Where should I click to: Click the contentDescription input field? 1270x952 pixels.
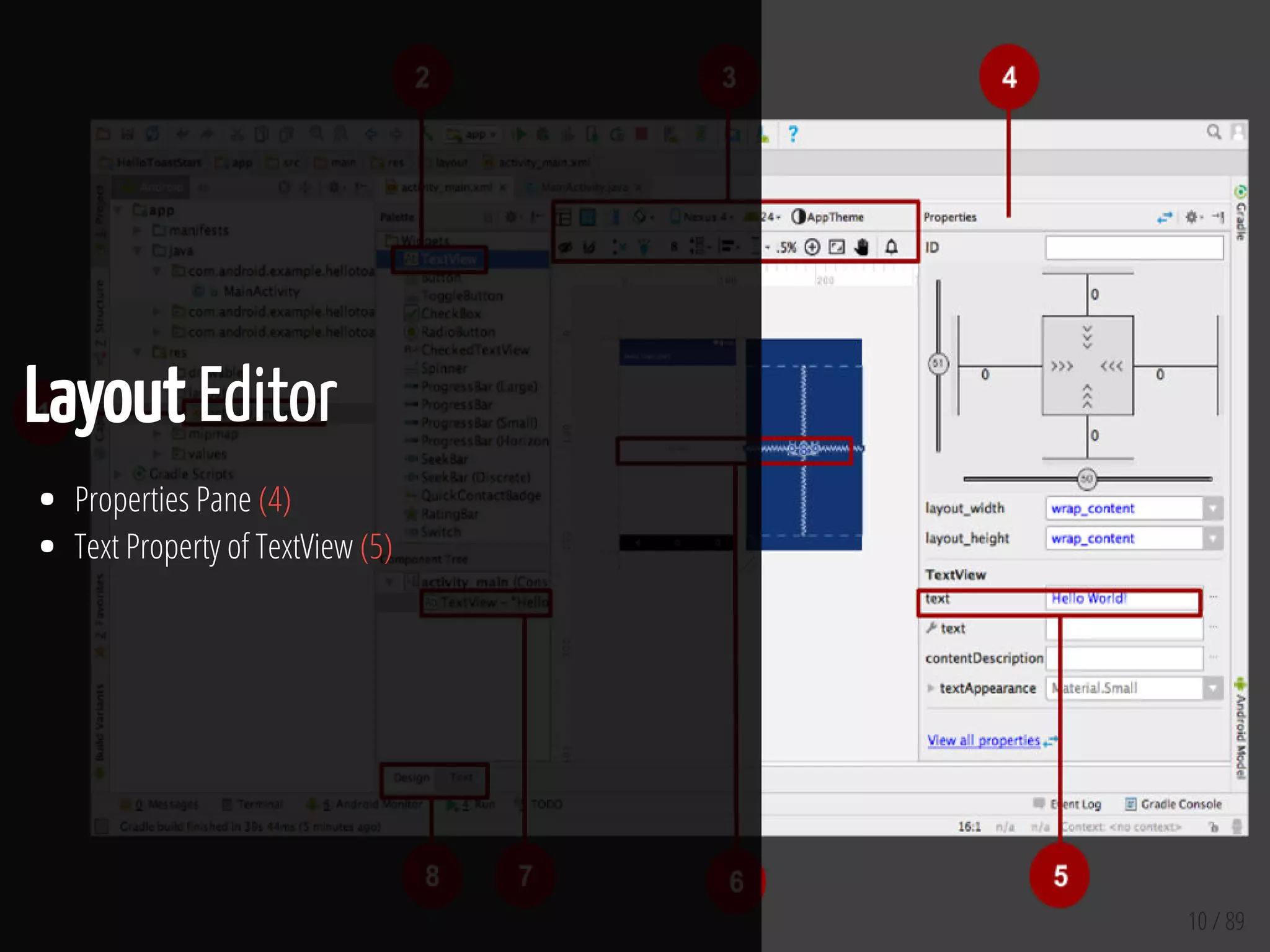1124,658
